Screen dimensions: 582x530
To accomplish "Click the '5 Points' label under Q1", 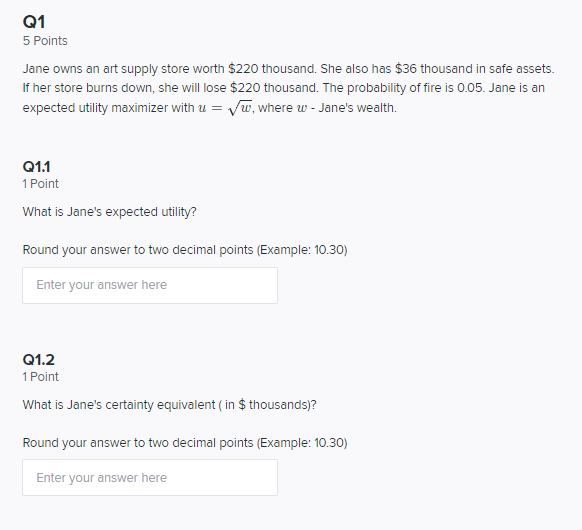I will click(x=45, y=40).
